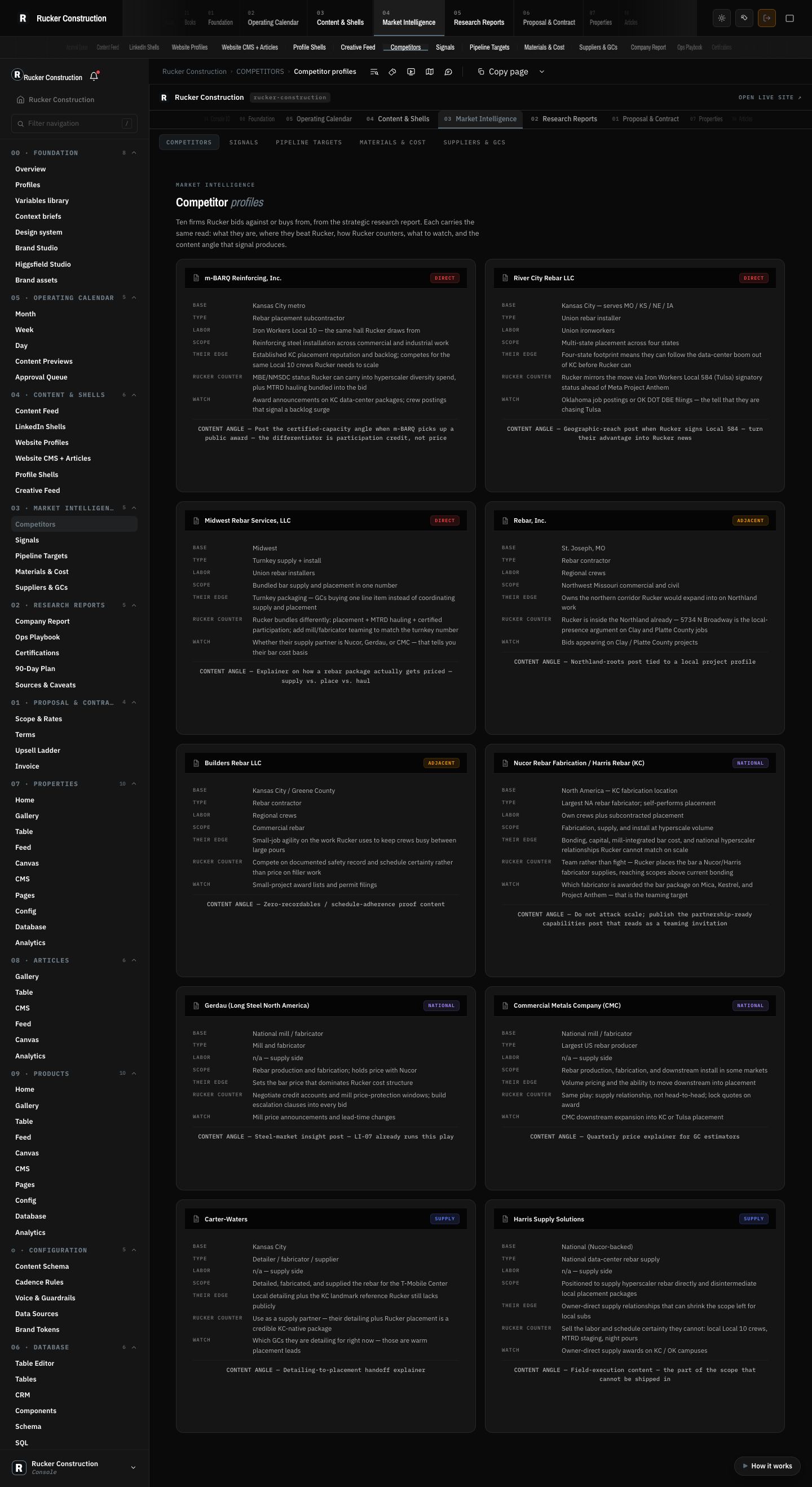This screenshot has width=812, height=1487.
Task: Click the Copy page button
Action: point(502,72)
